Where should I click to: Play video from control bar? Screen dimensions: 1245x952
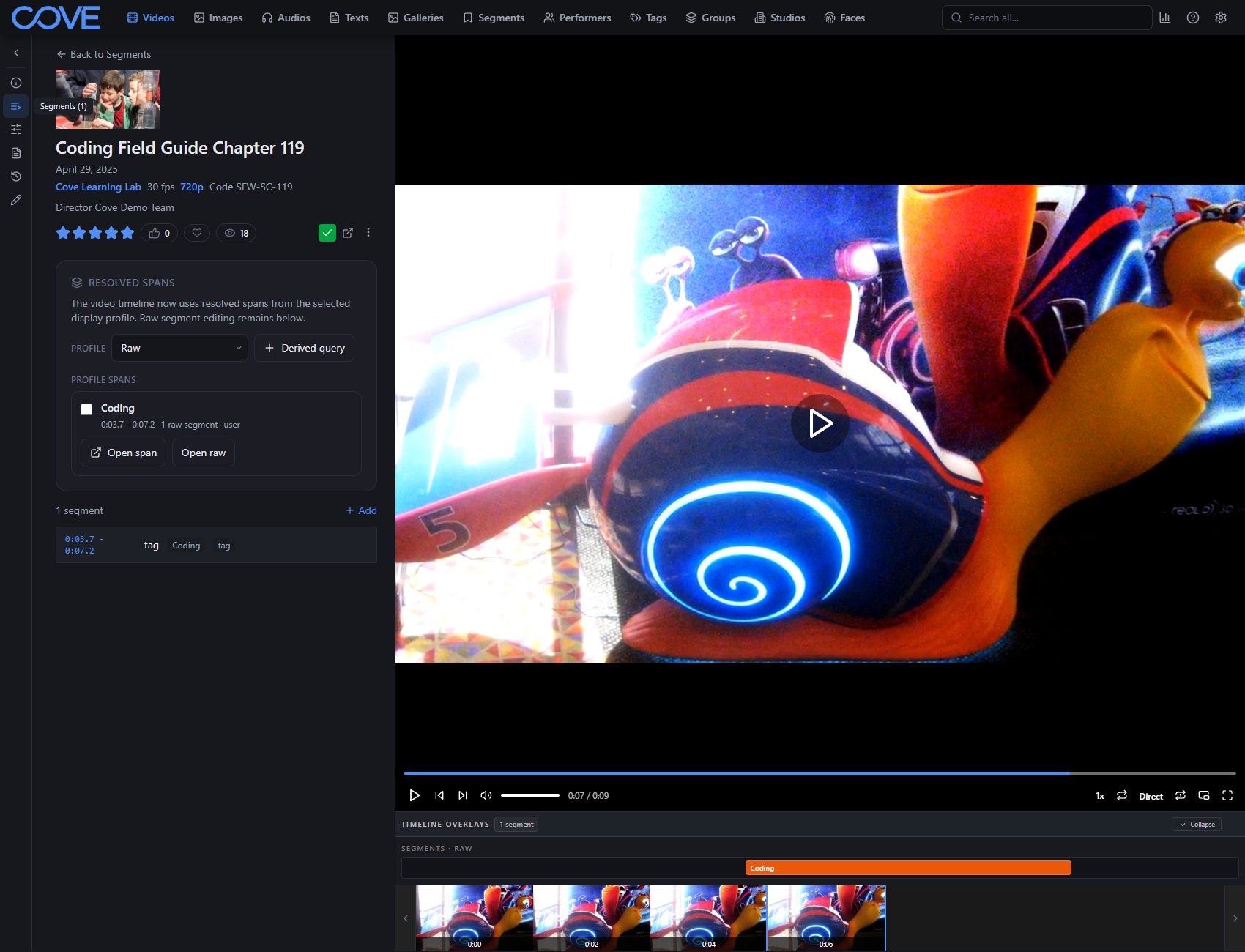(x=415, y=795)
